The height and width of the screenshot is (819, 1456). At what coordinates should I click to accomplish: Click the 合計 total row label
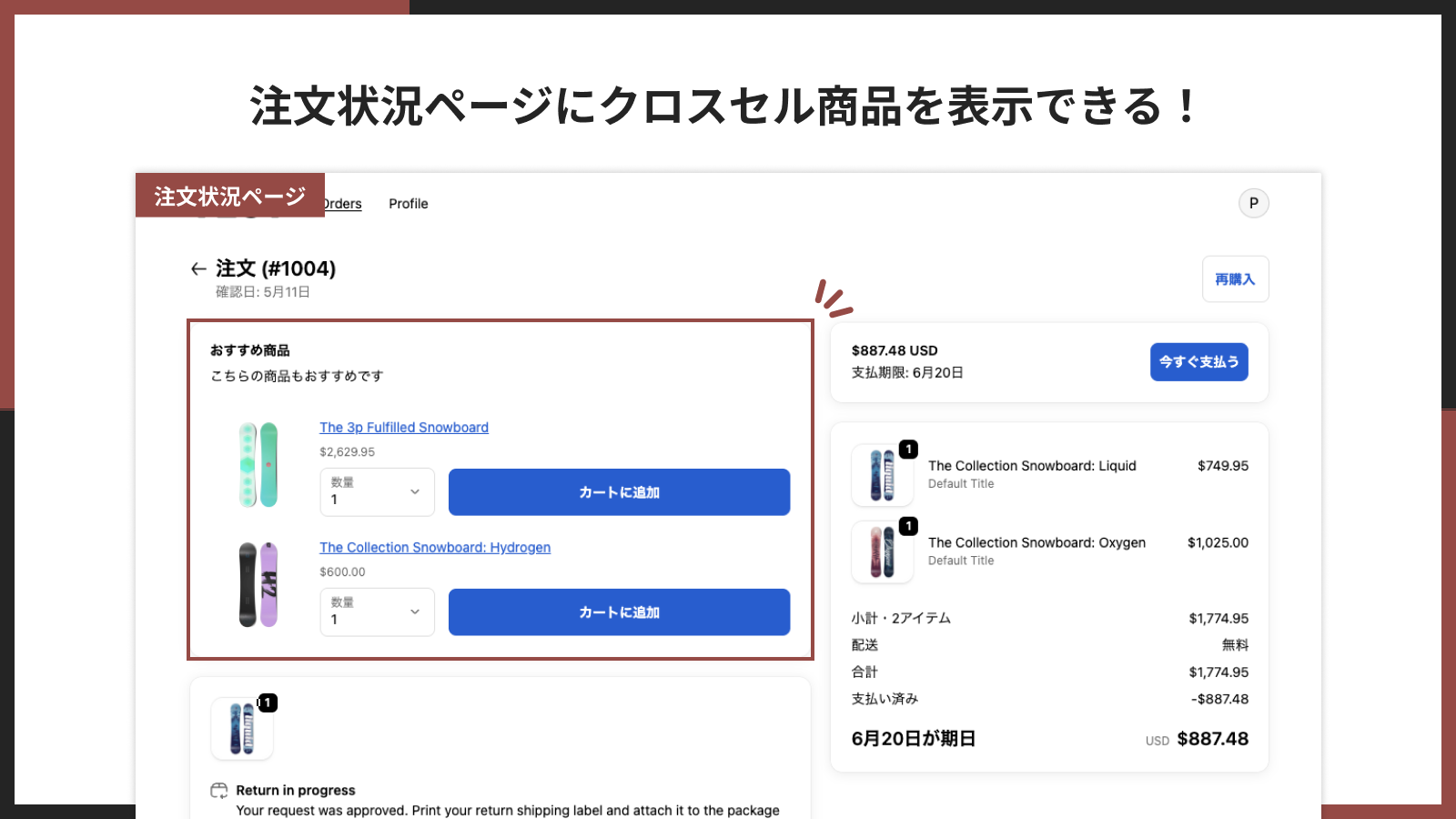click(x=864, y=672)
